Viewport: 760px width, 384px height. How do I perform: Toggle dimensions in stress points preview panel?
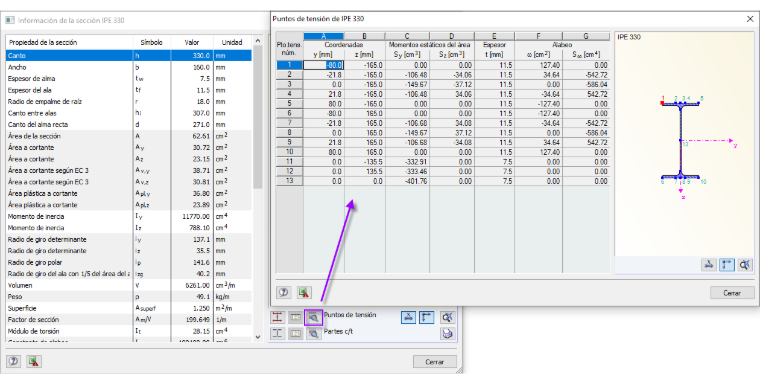click(709, 265)
